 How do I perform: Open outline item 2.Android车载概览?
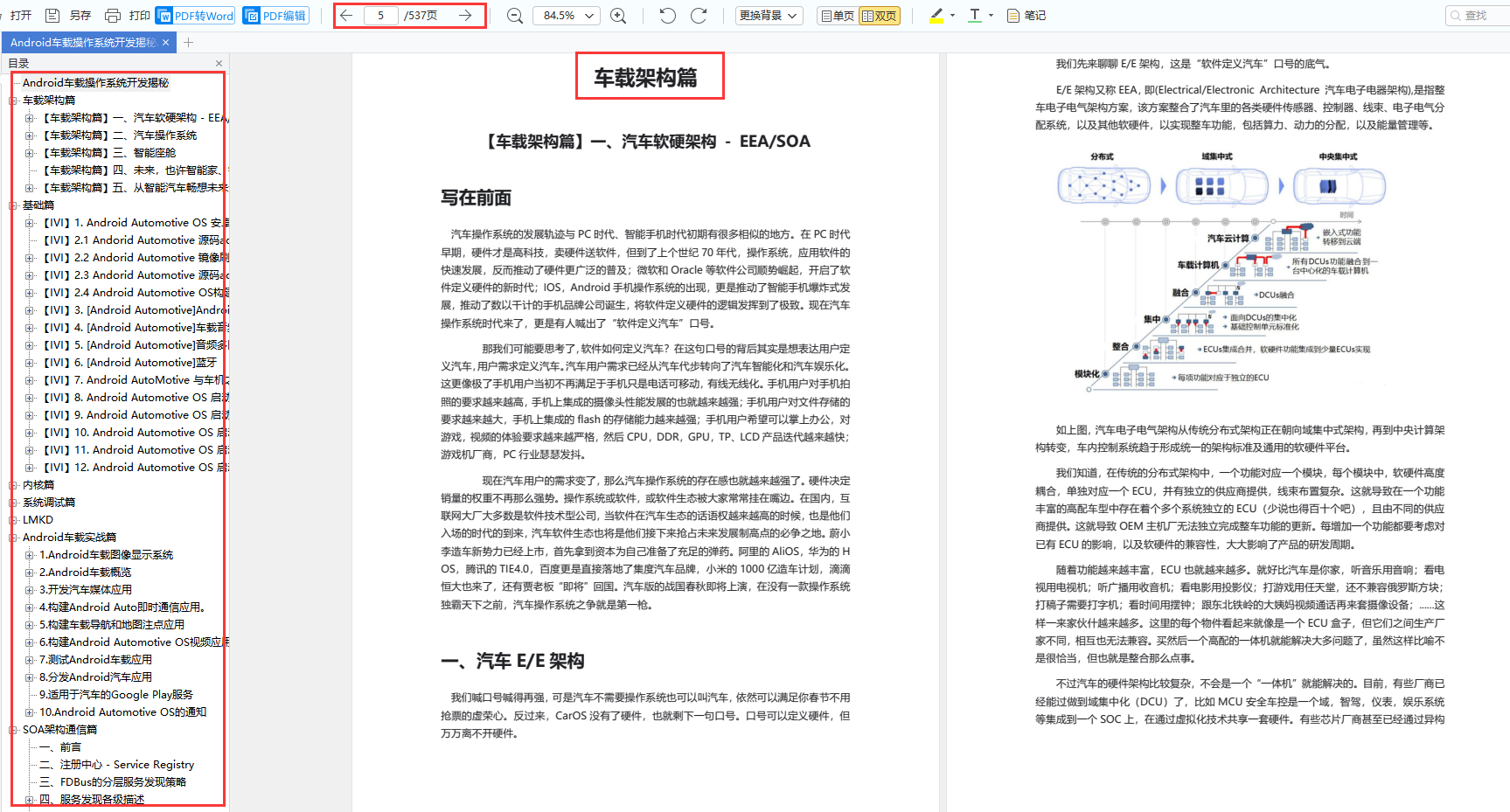85,573
